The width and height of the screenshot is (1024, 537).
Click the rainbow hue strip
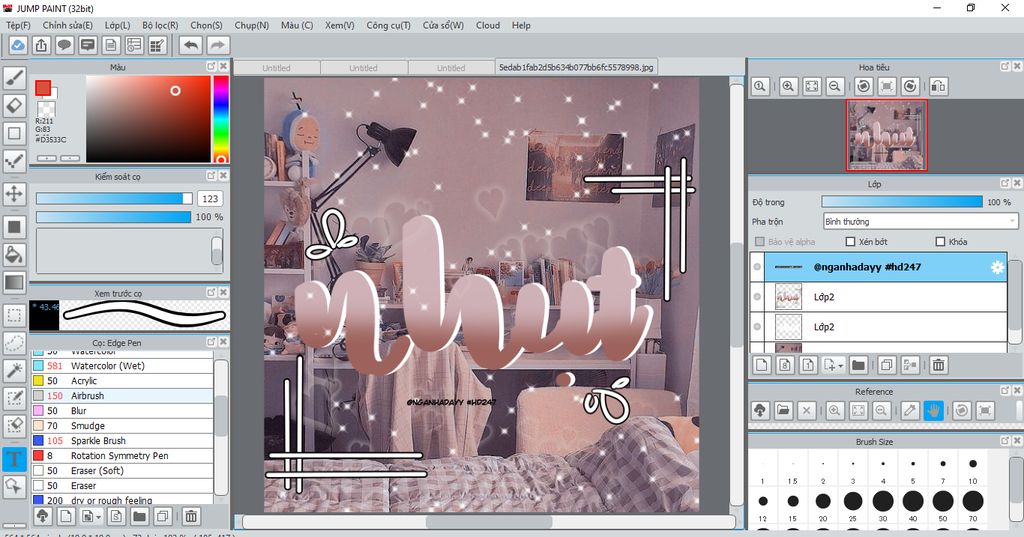coord(221,118)
